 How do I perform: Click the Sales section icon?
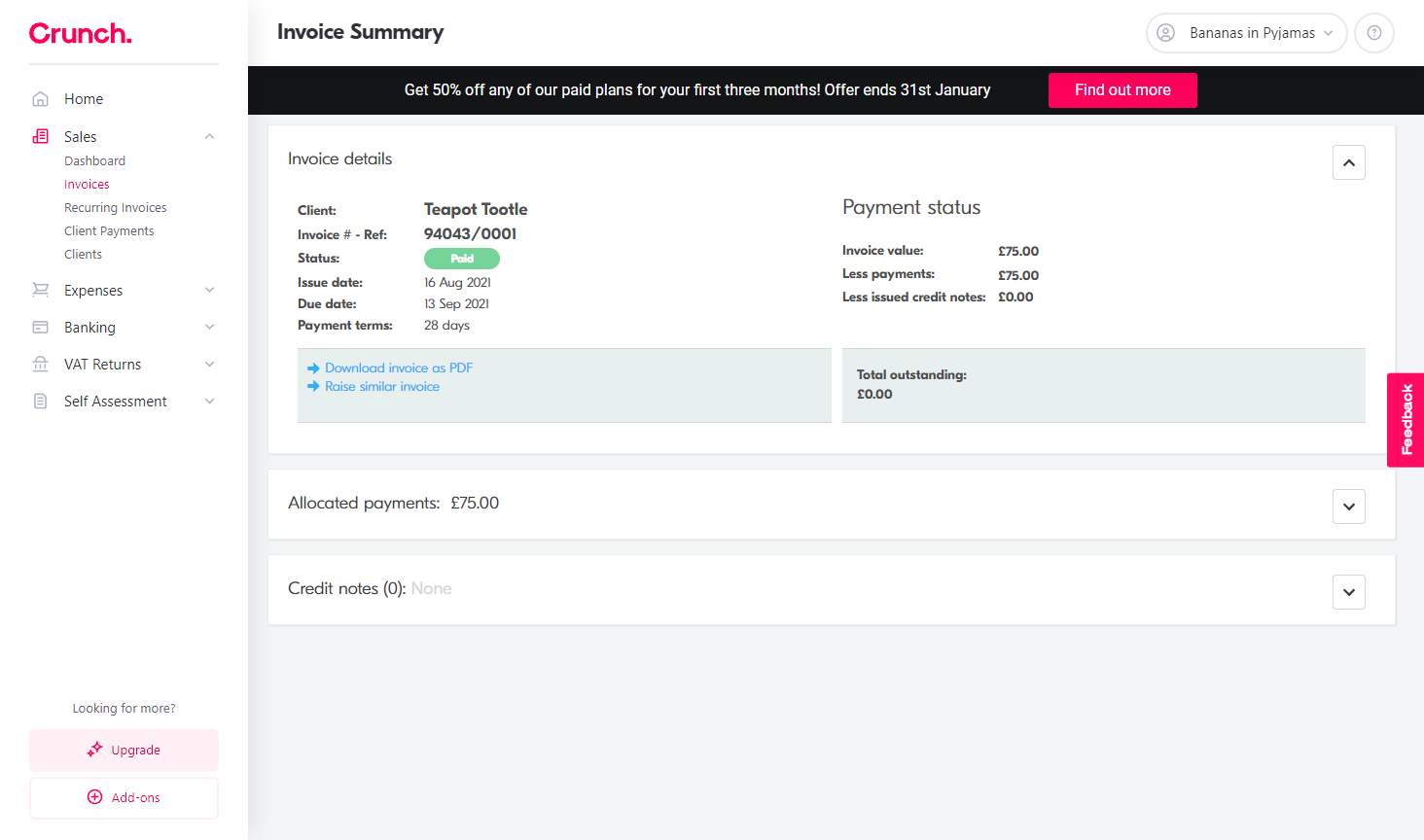tap(41, 137)
